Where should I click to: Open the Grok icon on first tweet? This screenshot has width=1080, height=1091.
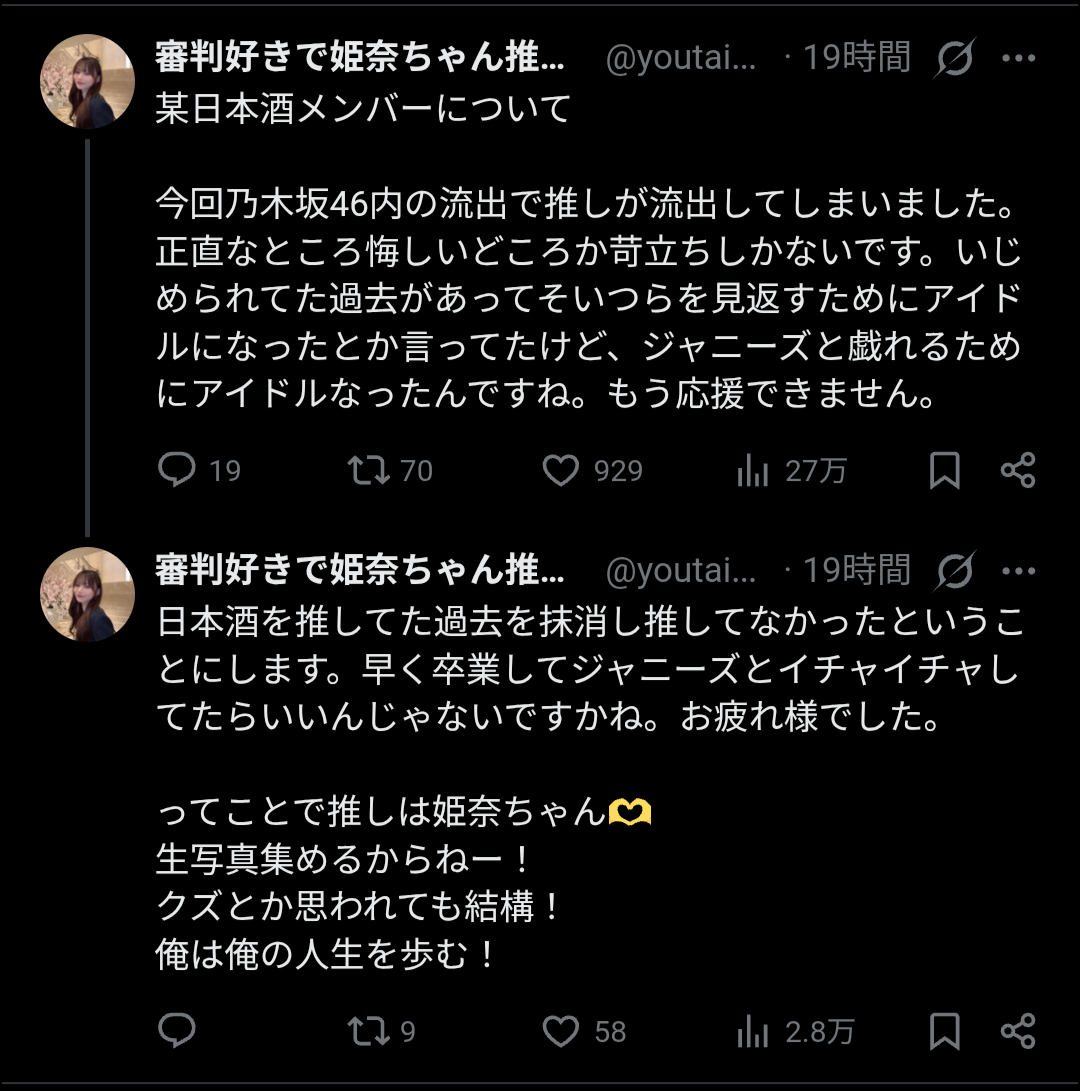coord(954,60)
